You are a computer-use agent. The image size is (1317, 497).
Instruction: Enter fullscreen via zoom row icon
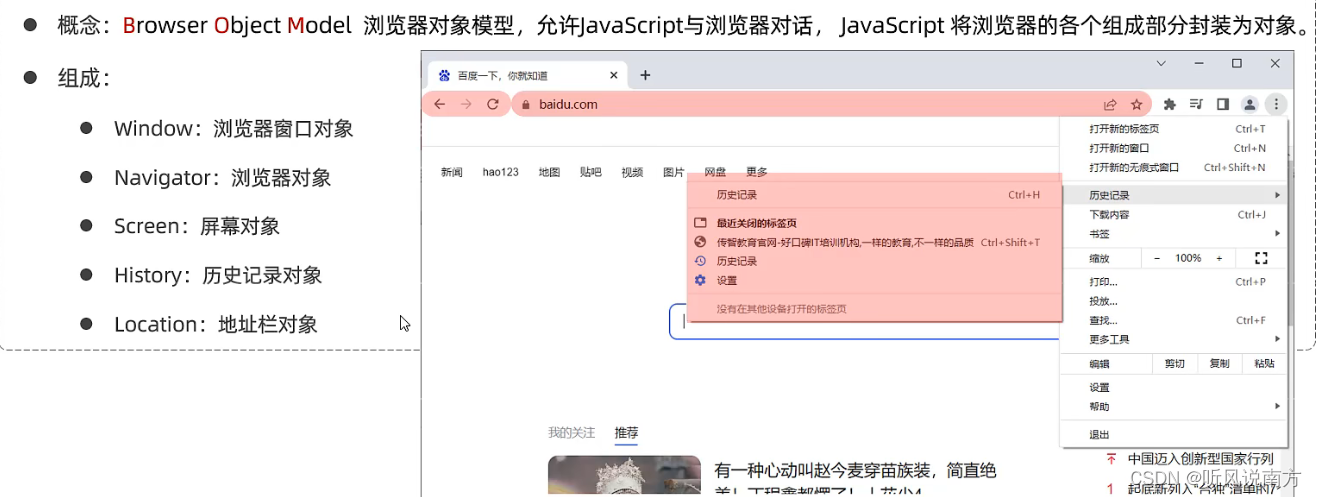pyautogui.click(x=1261, y=258)
